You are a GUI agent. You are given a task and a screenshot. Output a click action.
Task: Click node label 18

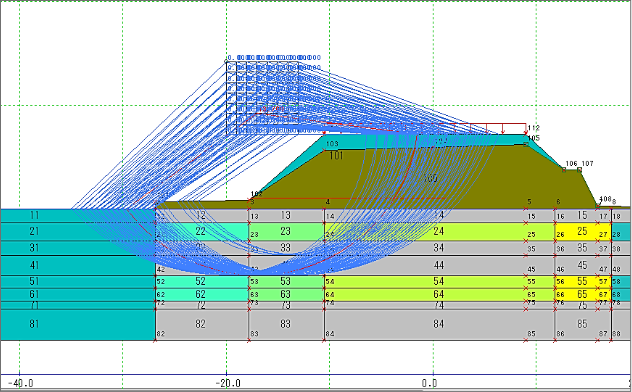point(617,217)
